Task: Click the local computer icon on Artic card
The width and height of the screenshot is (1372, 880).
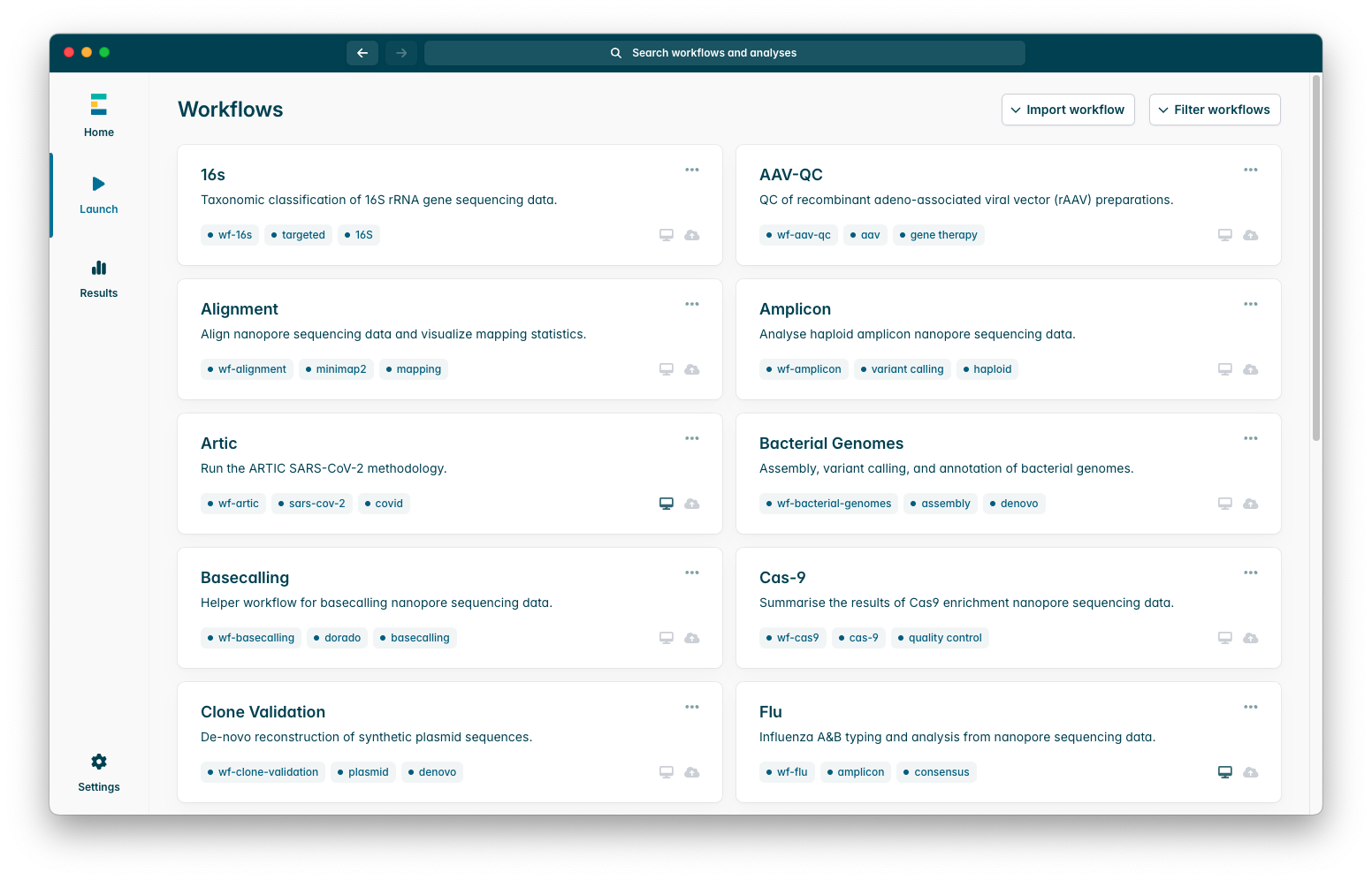Action: coord(667,504)
